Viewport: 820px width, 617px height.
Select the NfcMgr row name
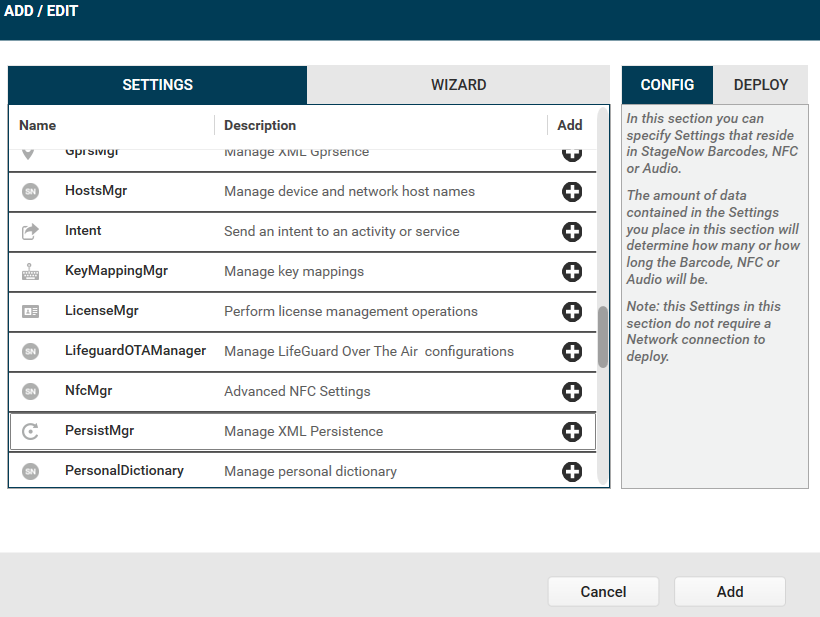88,391
